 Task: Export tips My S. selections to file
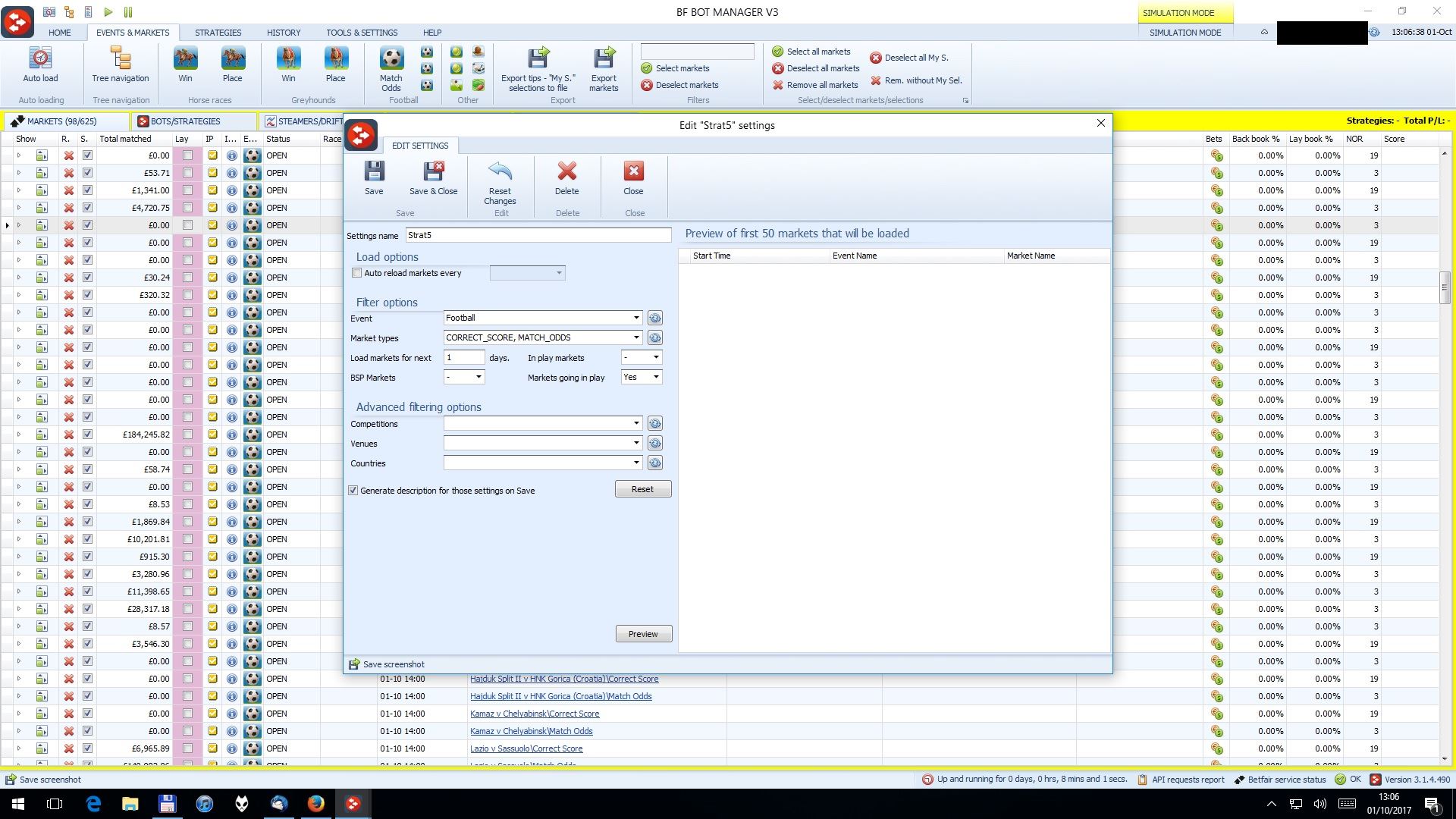tap(538, 69)
